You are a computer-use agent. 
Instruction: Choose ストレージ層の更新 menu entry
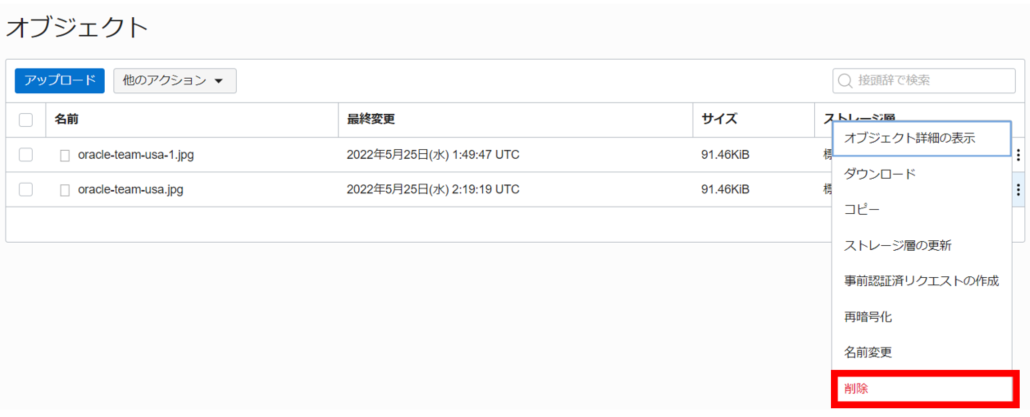coord(896,245)
